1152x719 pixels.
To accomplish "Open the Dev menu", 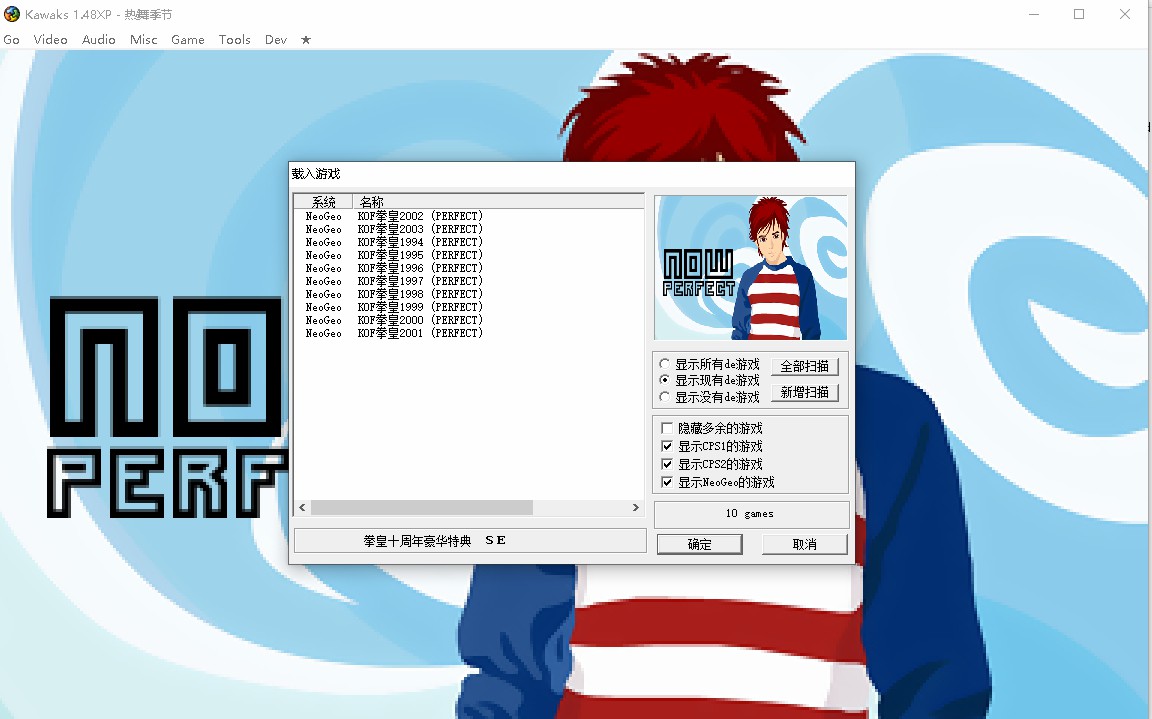I will [x=276, y=40].
